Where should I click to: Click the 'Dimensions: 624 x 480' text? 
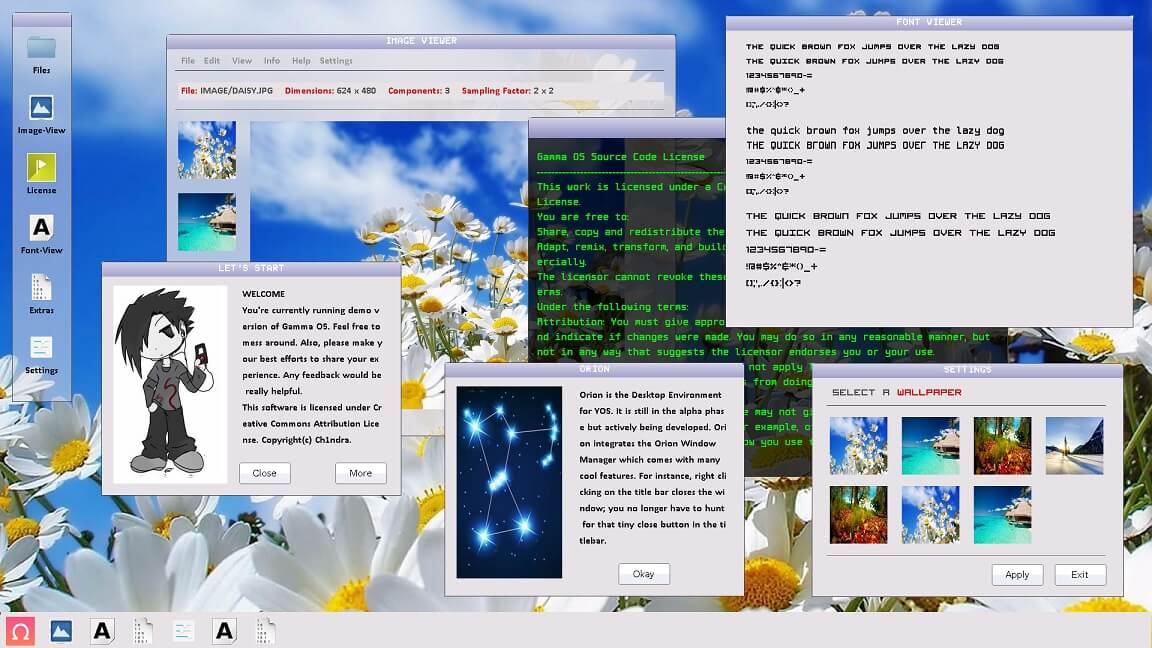coord(331,91)
